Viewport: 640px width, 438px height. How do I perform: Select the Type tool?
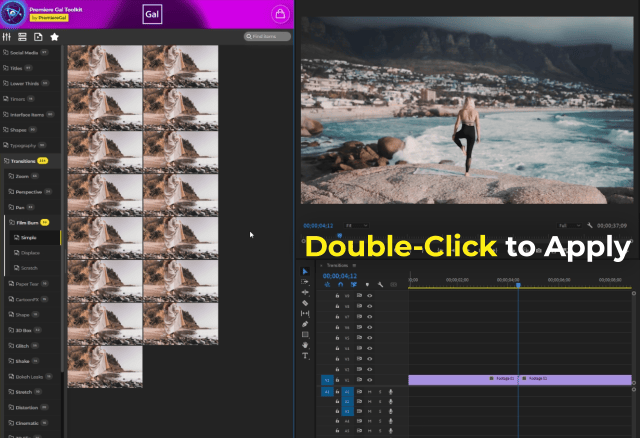coord(305,356)
